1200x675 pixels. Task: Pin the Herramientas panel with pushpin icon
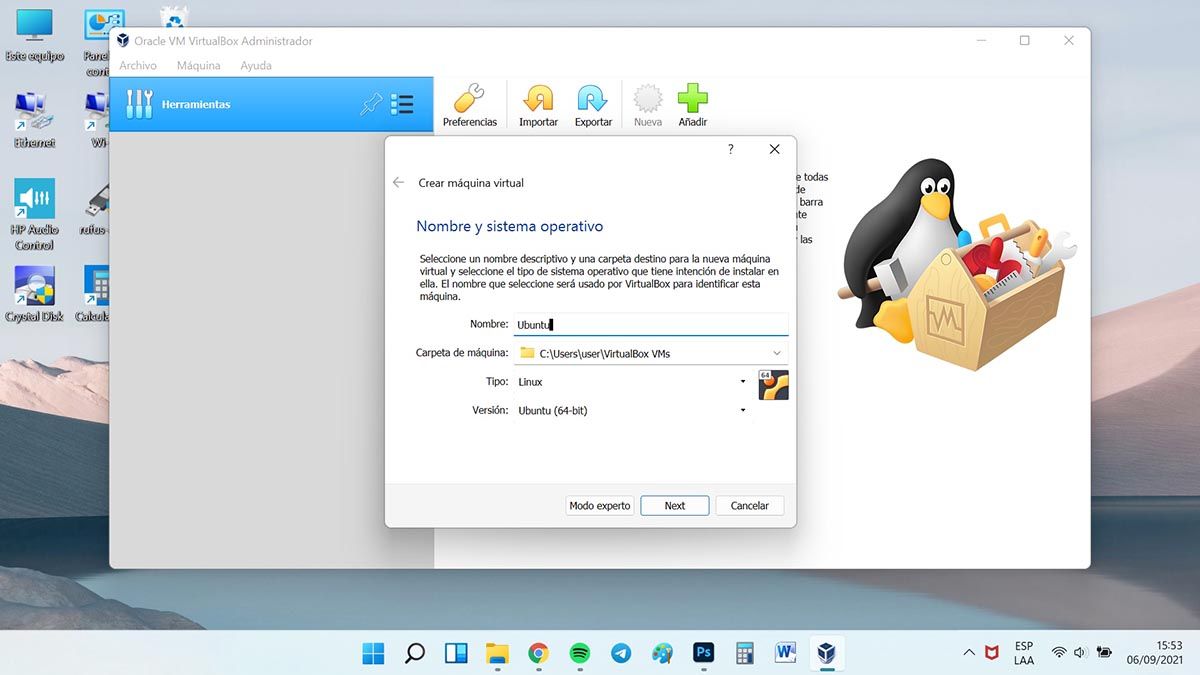(x=371, y=104)
